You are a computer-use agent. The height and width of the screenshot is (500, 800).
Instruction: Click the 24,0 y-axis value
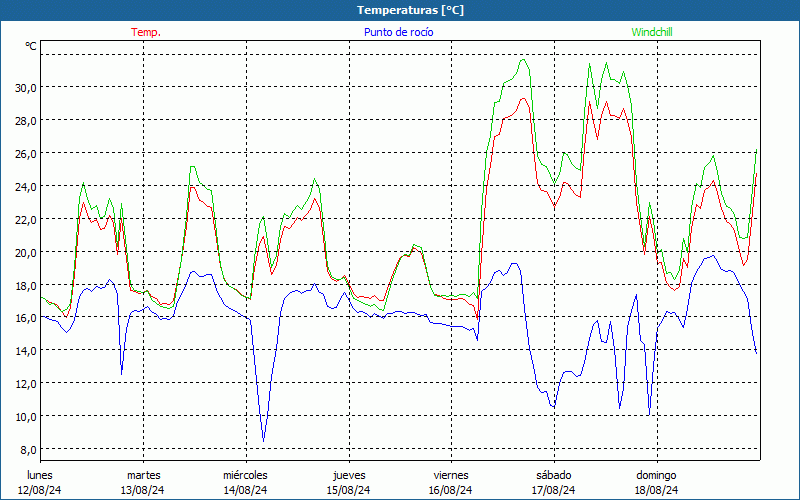26,187
